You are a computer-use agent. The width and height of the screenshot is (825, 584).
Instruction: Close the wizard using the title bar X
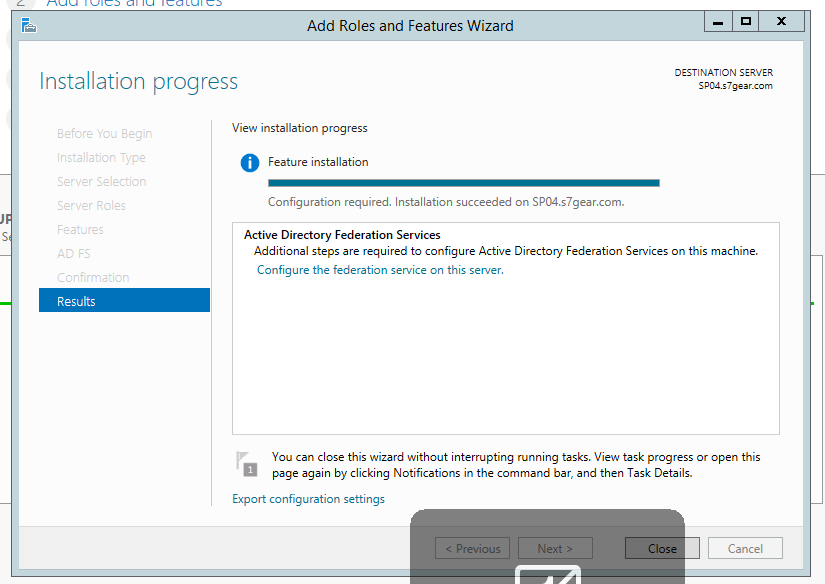(x=781, y=21)
